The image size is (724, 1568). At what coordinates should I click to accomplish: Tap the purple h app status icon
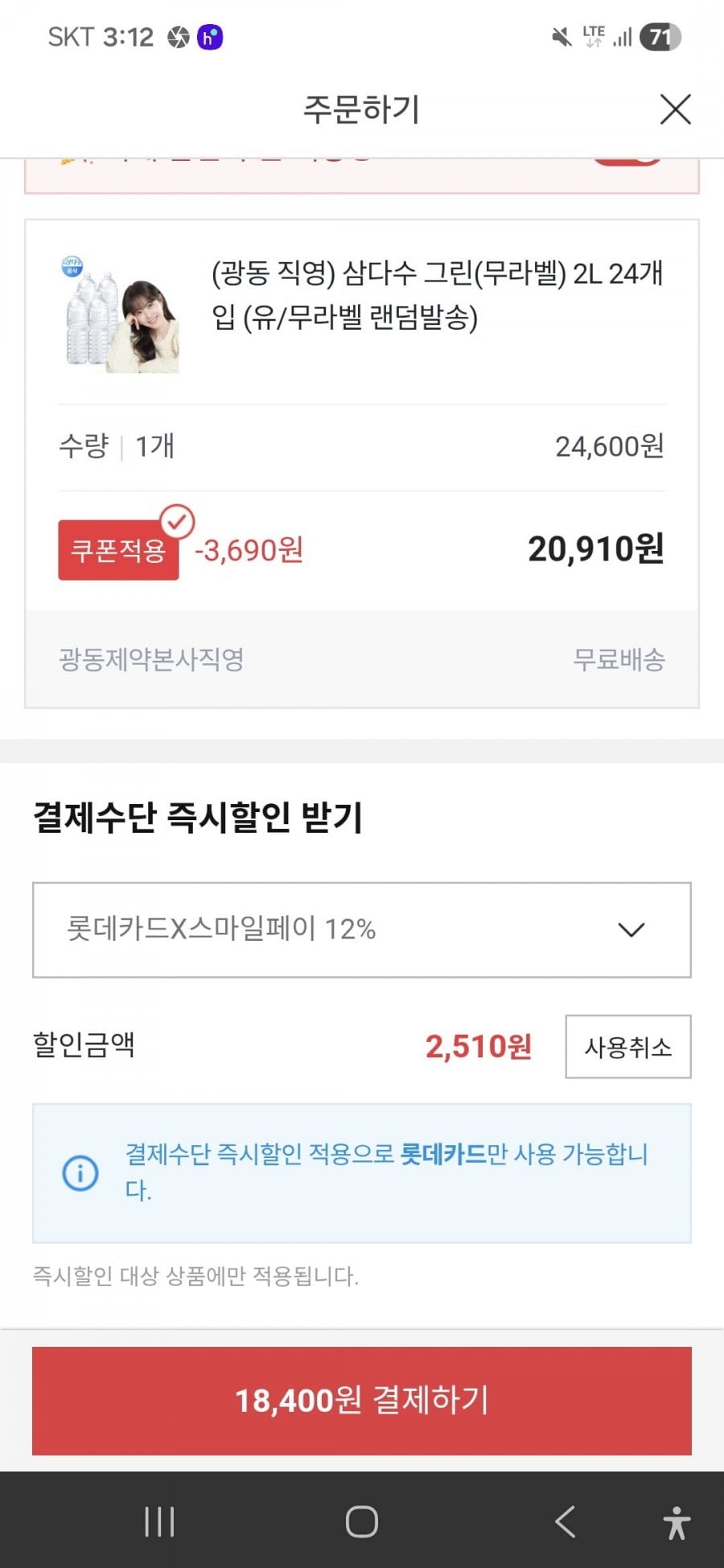[x=210, y=37]
